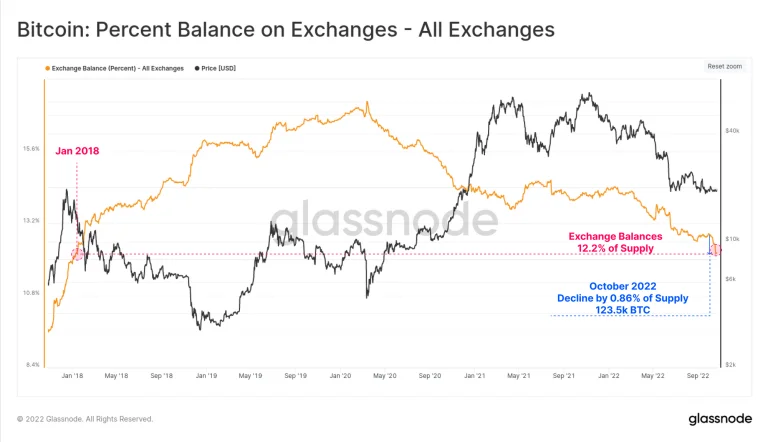Click the Jan '20 x-axis tick label
768x442 pixels.
pyautogui.click(x=339, y=376)
